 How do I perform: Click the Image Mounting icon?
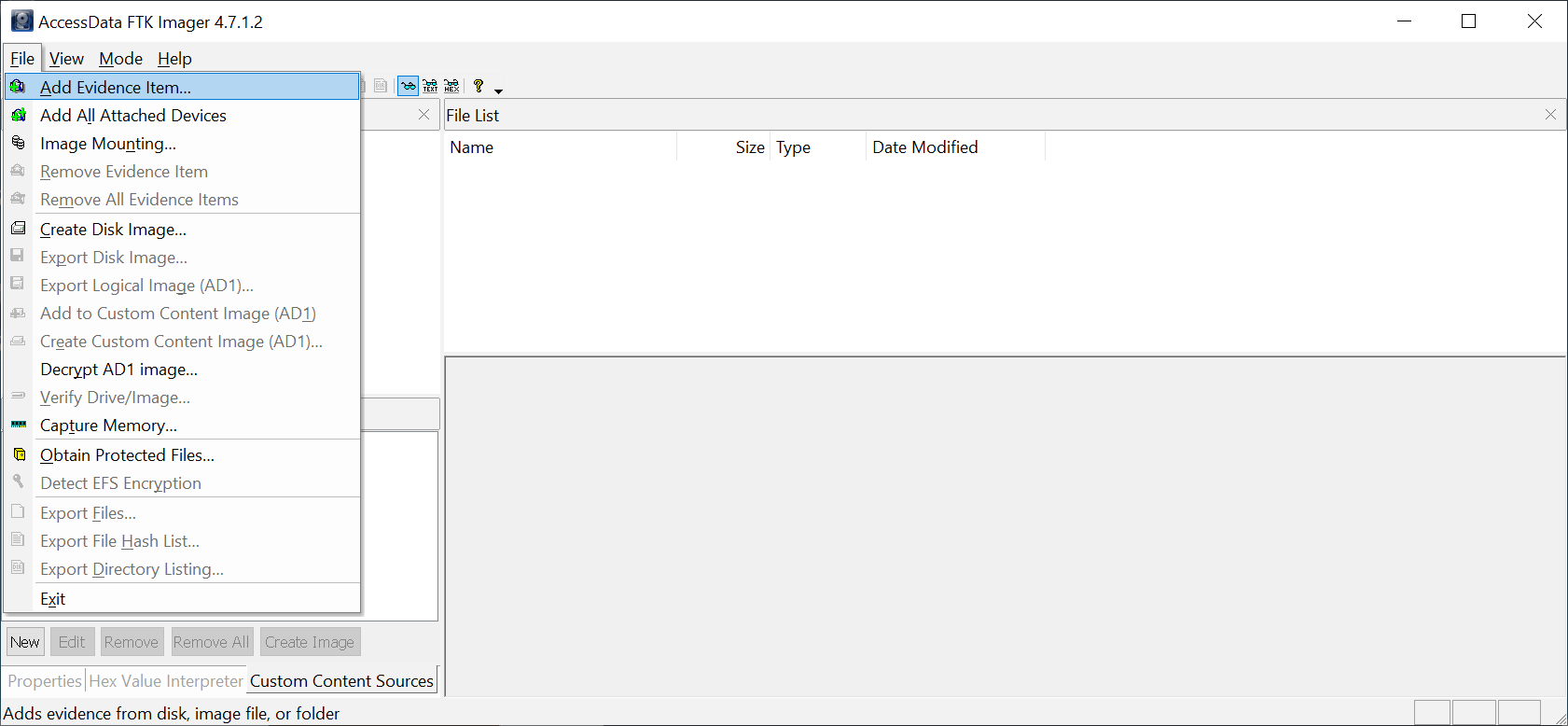click(x=18, y=143)
